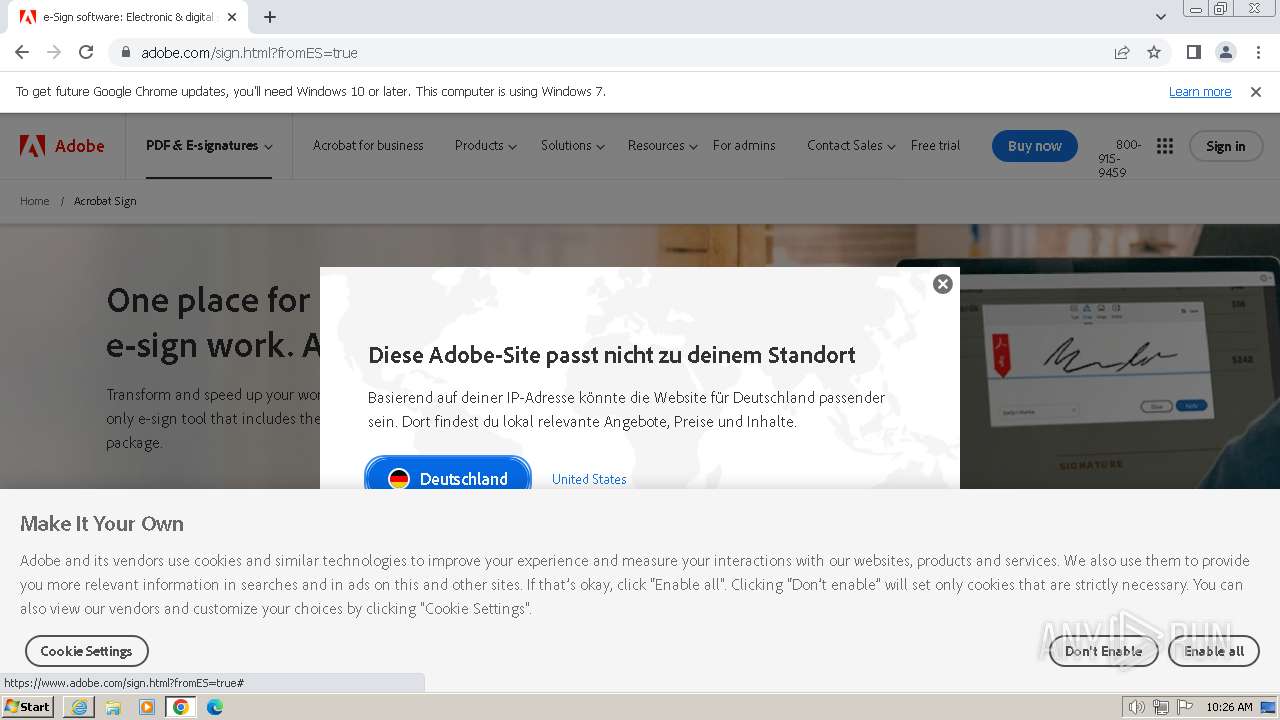Viewport: 1280px width, 720px height.
Task: Close the e-Sign software tab
Action: tap(232, 17)
